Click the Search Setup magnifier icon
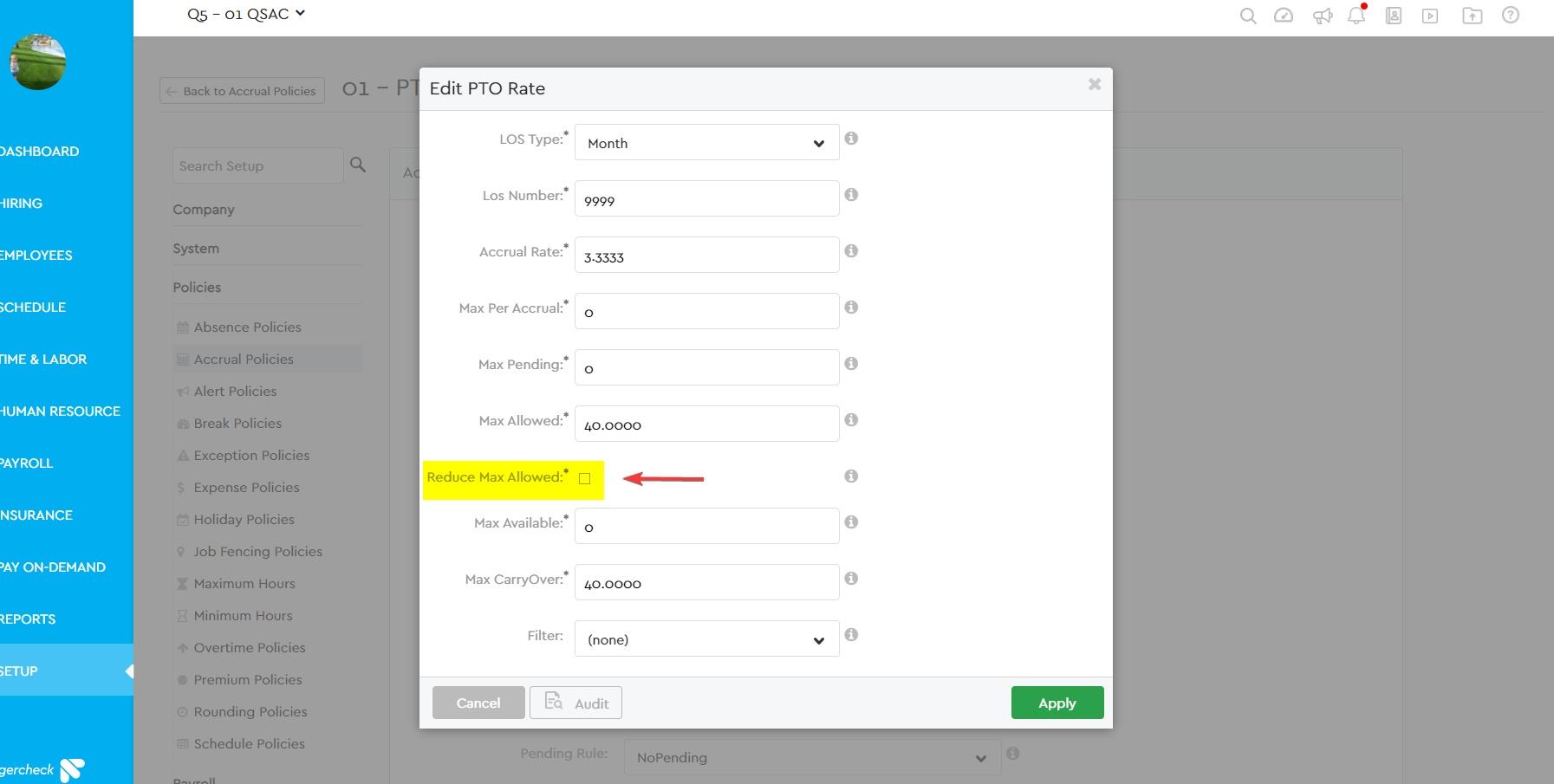Image resolution: width=1554 pixels, height=784 pixels. 358,165
